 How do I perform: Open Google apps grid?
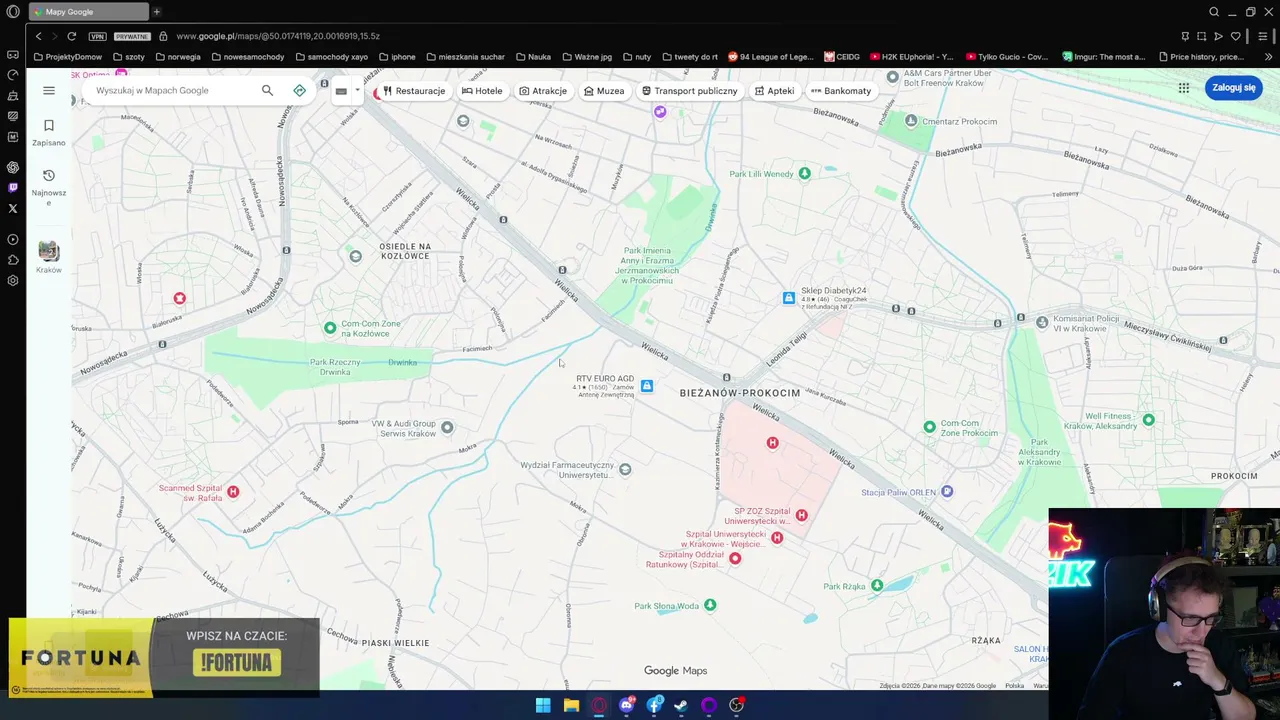(x=1184, y=88)
